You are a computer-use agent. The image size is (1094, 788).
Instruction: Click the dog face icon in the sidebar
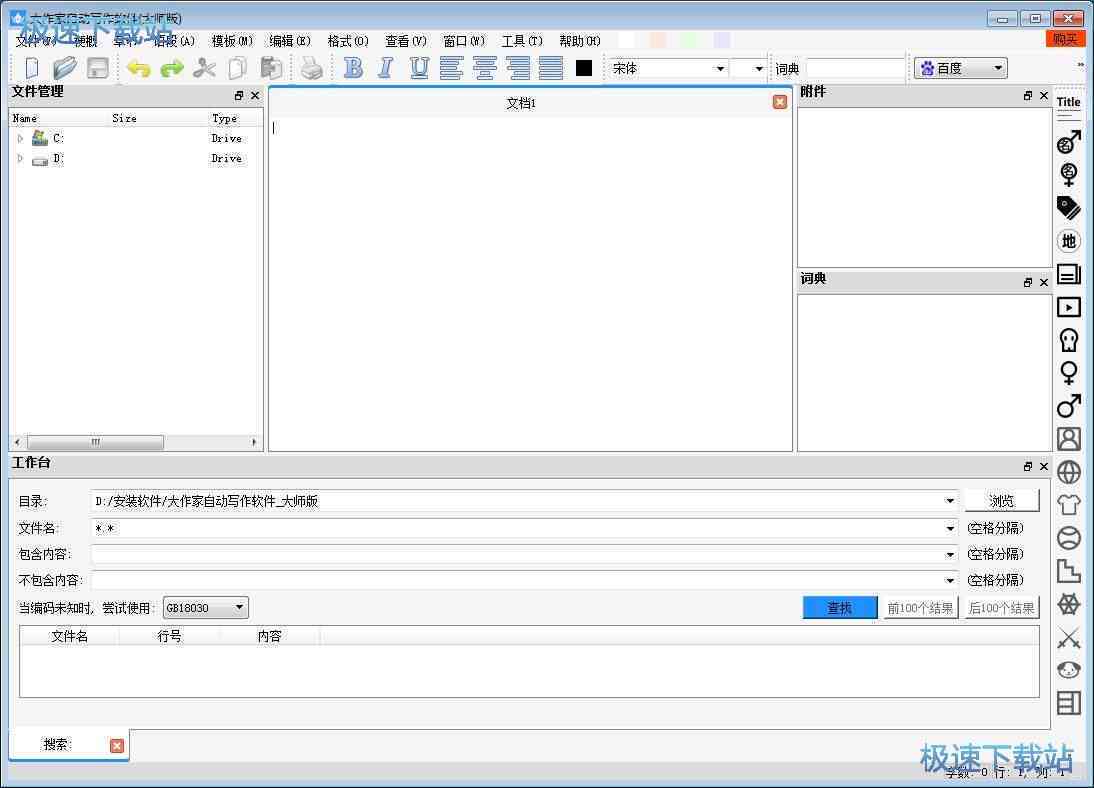(x=1068, y=670)
